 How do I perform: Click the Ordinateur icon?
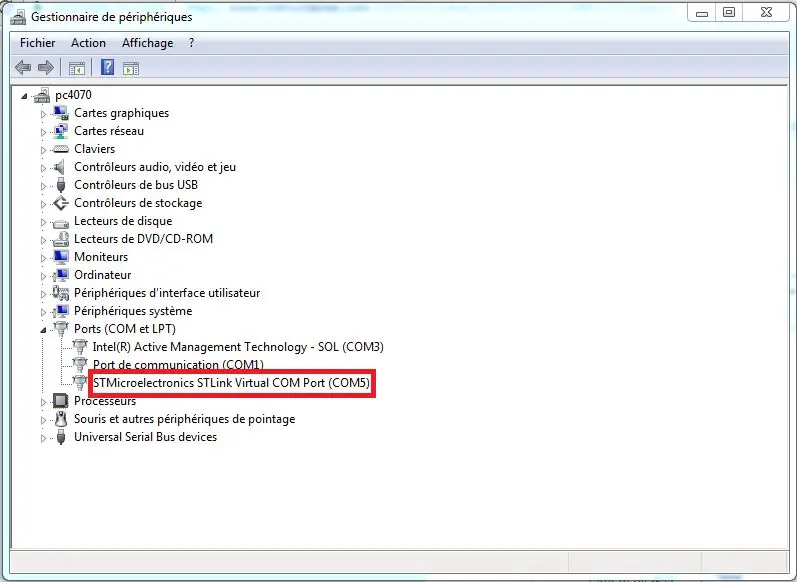[x=60, y=275]
